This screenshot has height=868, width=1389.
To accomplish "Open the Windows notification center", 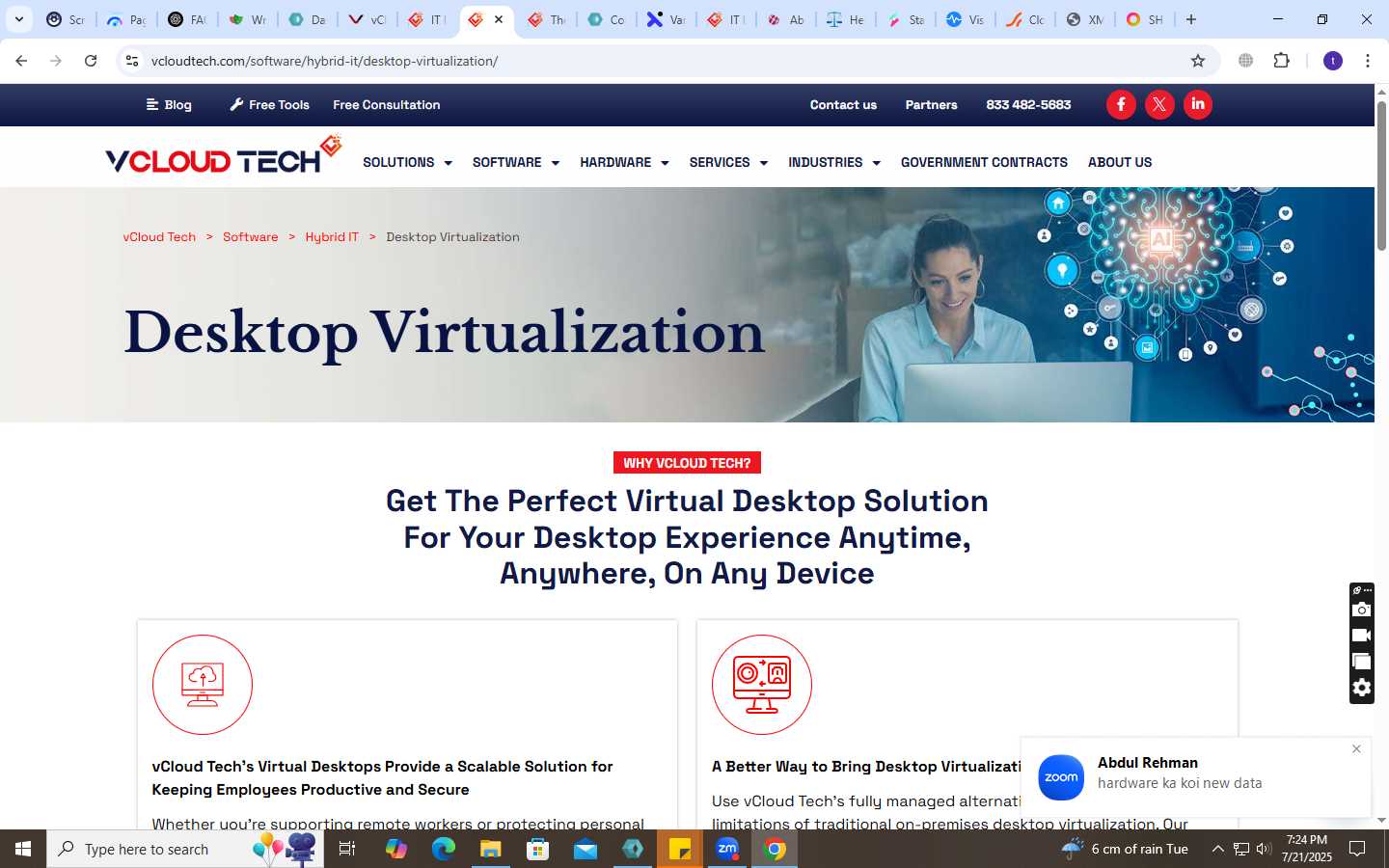I will click(1357, 849).
